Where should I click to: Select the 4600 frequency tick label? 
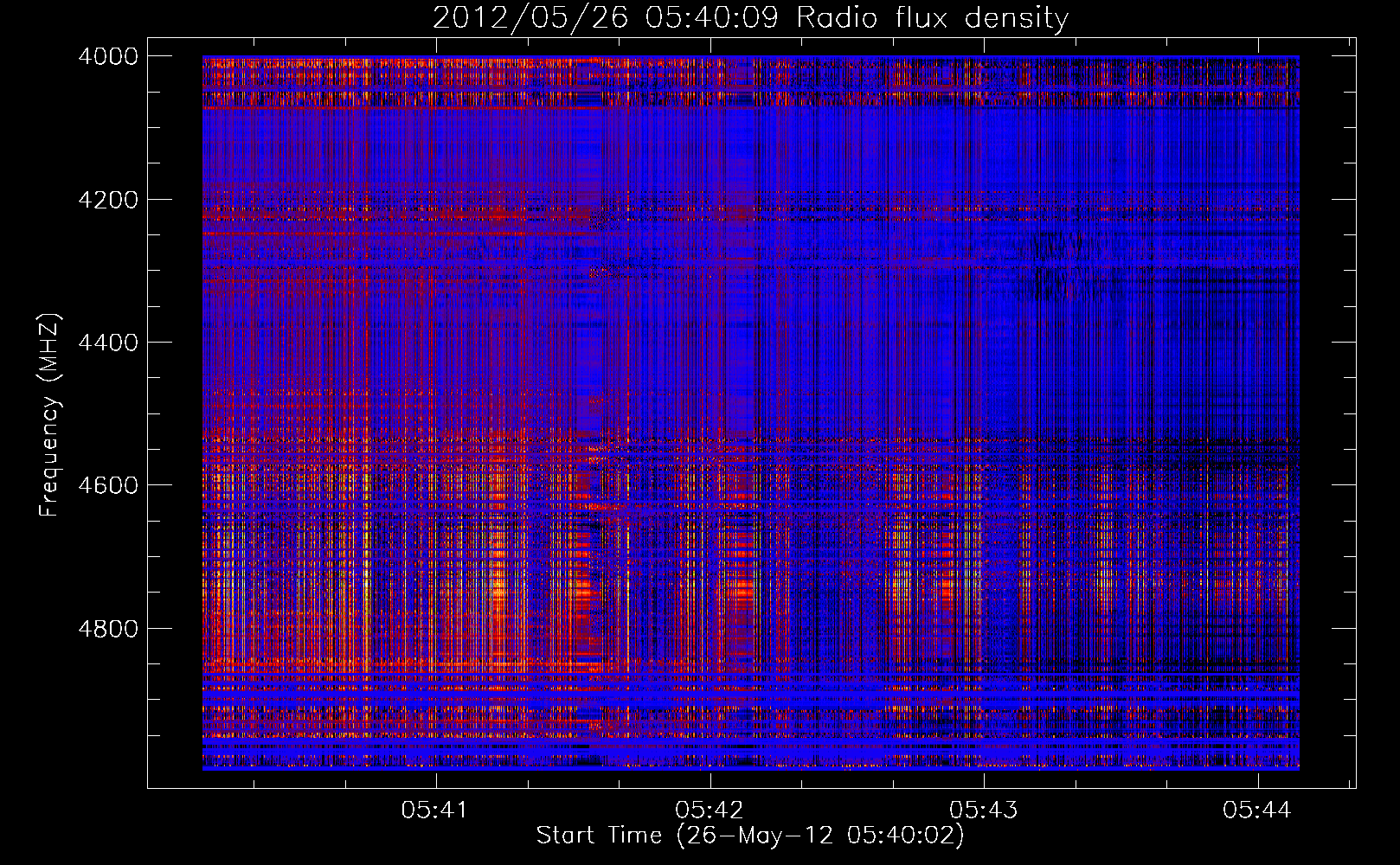108,485
